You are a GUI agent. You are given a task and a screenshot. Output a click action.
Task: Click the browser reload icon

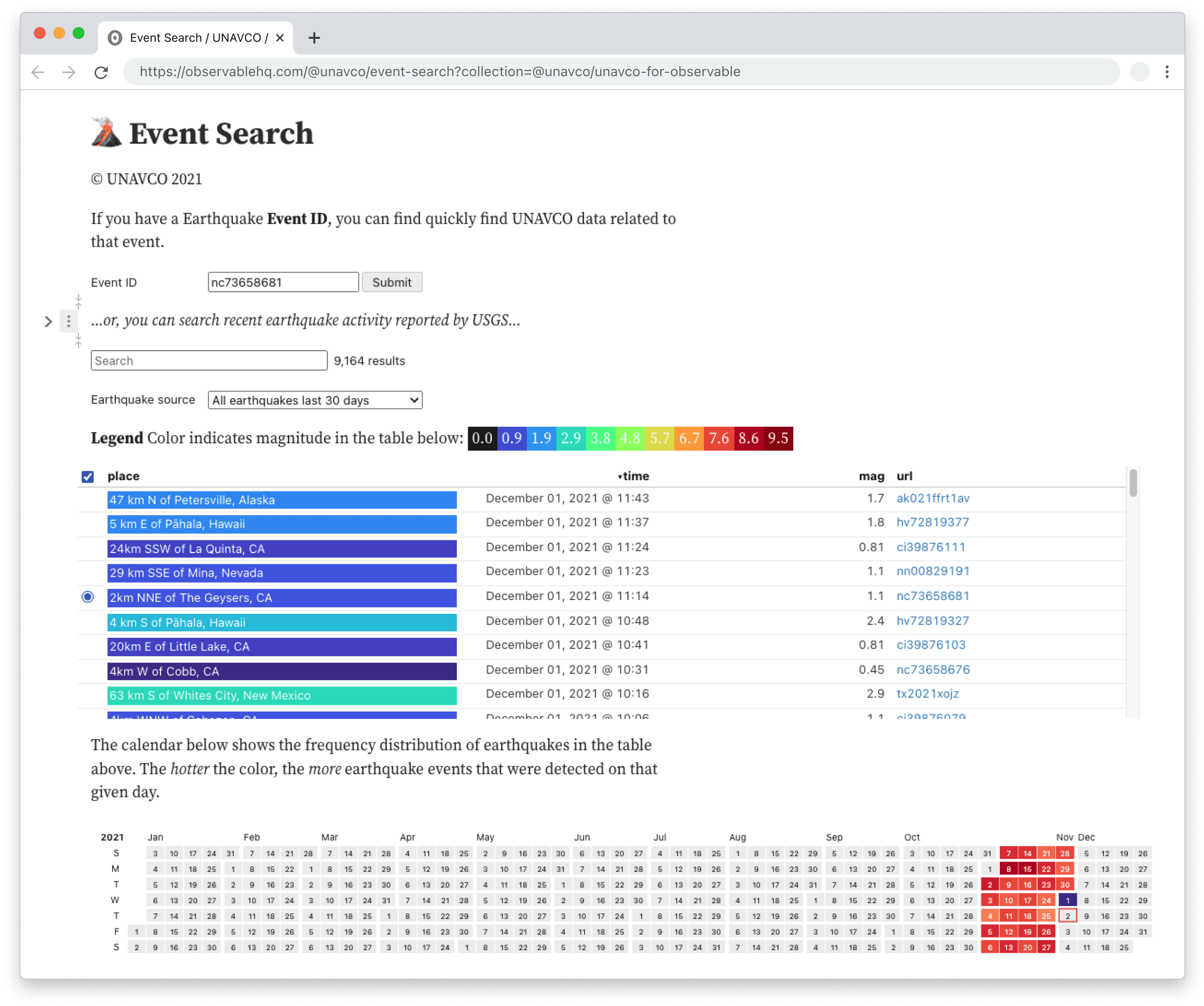point(101,72)
